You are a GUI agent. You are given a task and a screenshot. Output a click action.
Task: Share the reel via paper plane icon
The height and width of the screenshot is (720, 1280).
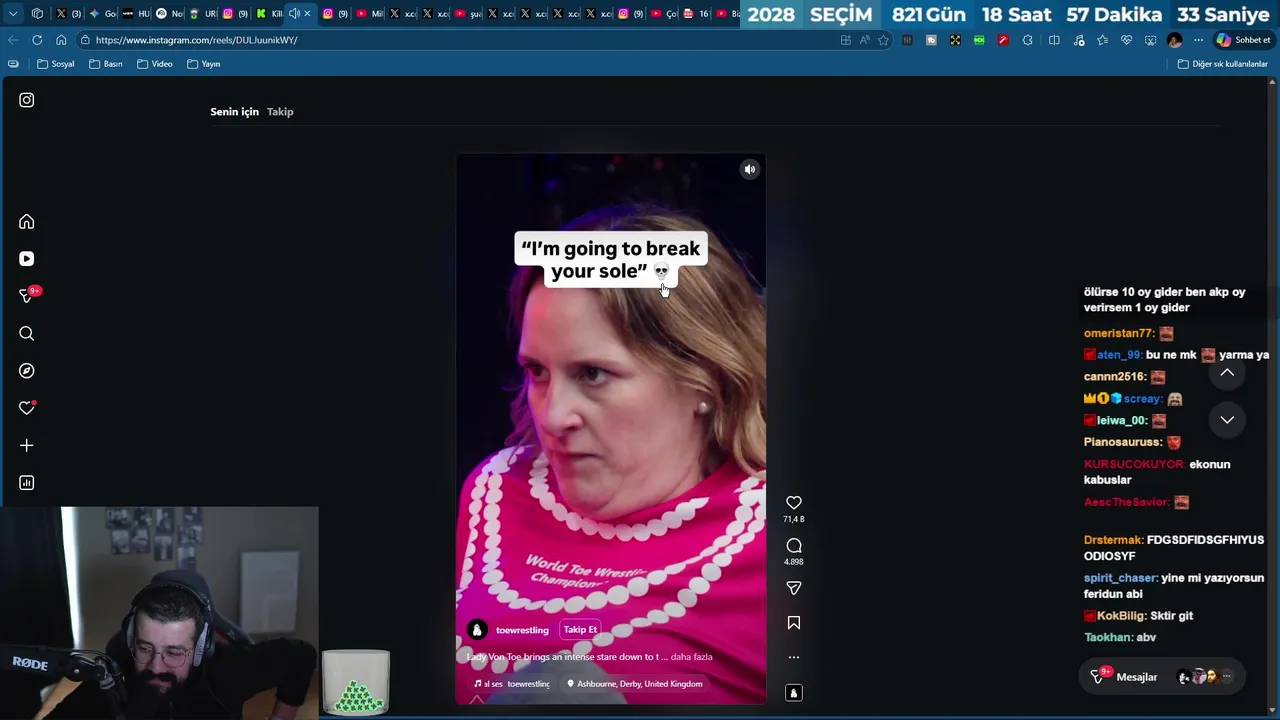(794, 589)
